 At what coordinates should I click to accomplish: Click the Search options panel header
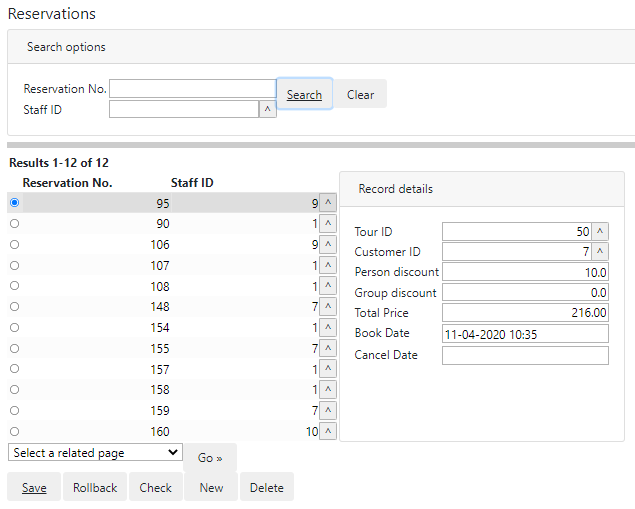coord(321,47)
